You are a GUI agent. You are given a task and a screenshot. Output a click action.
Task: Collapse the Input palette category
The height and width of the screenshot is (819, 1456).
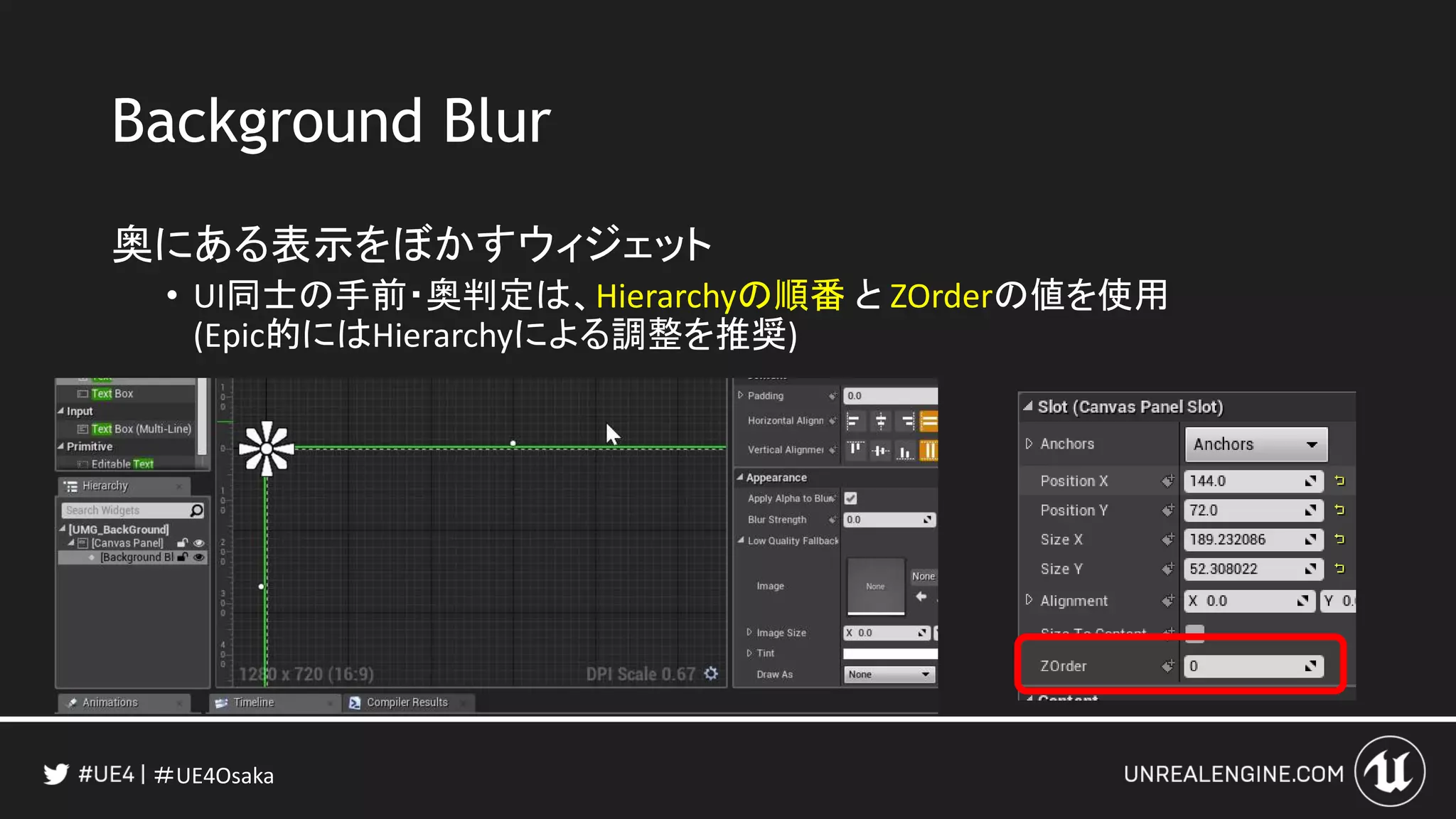[x=60, y=411]
